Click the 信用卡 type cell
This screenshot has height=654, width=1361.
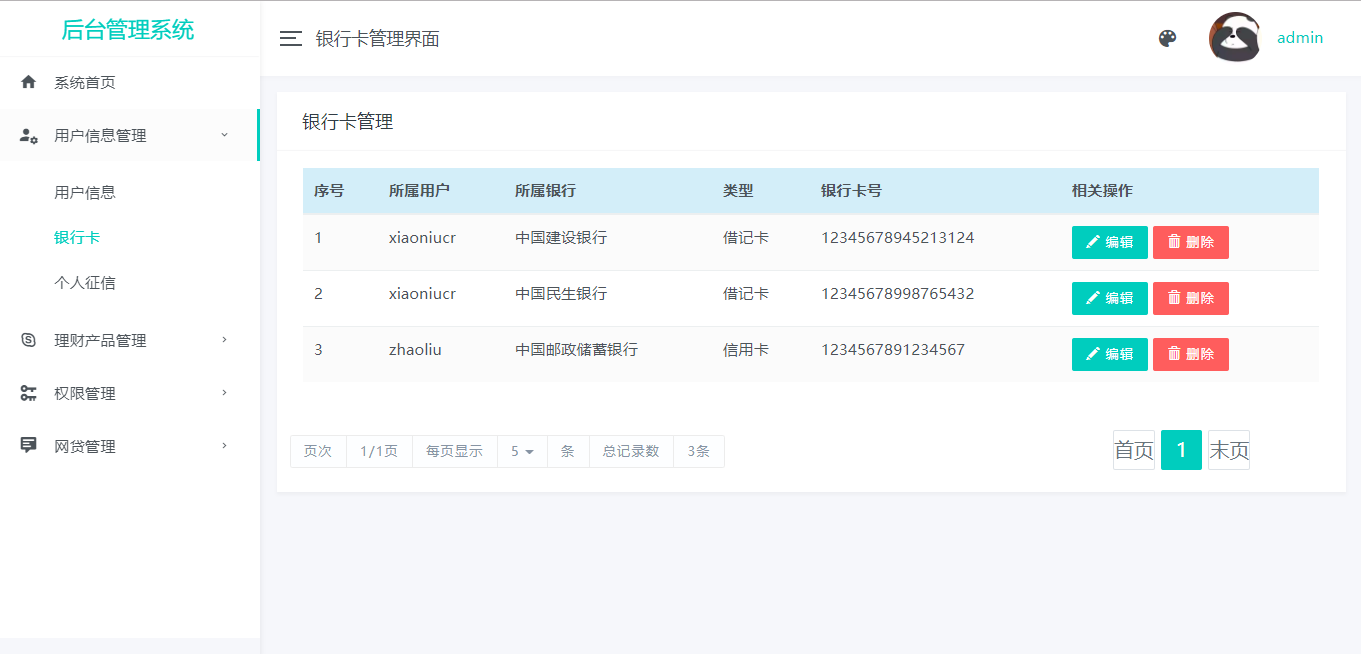[x=746, y=350]
